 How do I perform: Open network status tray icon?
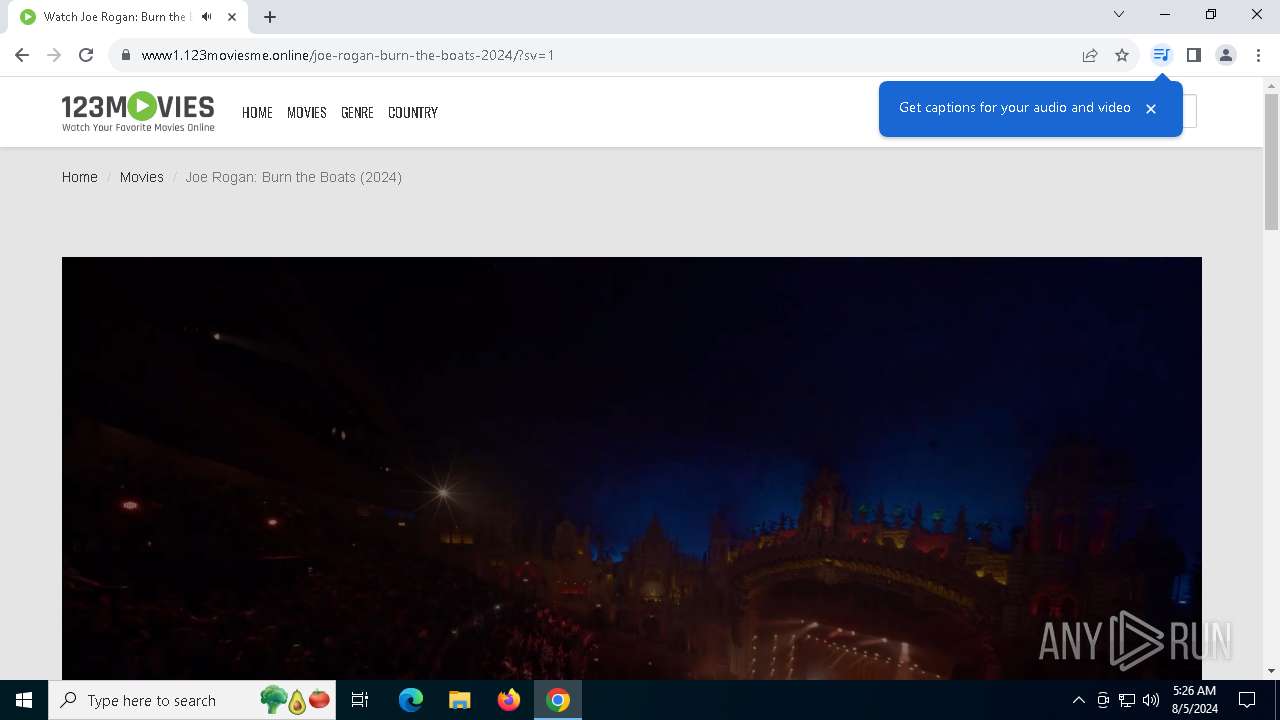1127,700
